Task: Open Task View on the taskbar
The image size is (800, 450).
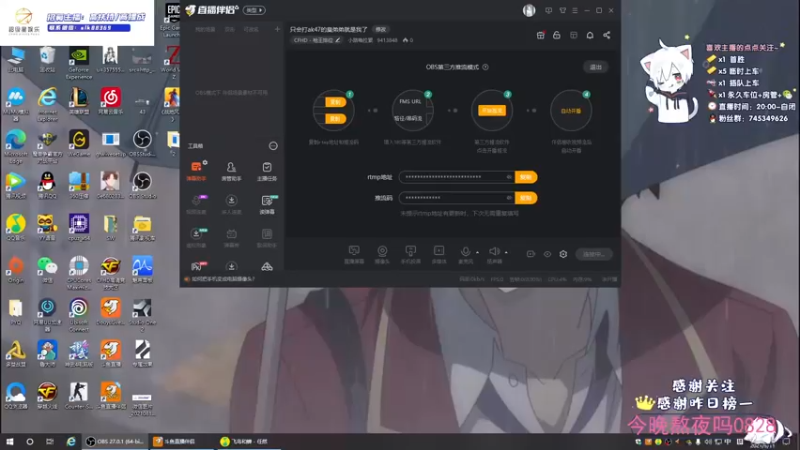Action: 49,441
